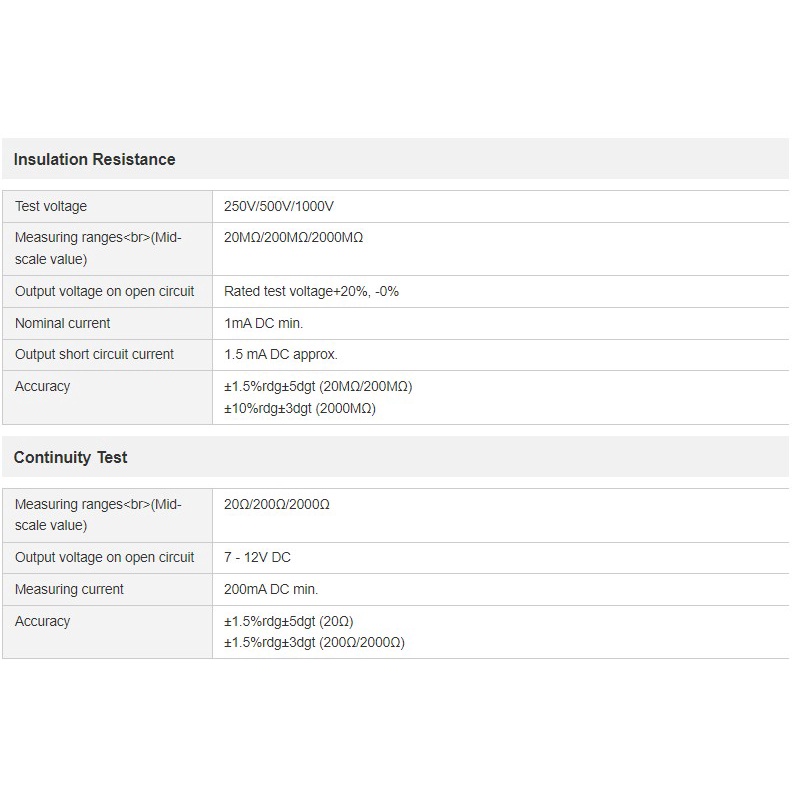Click the ±1.5%rdg±5dgt (20Ω) accuracy line
792x792 pixels.
(288, 621)
